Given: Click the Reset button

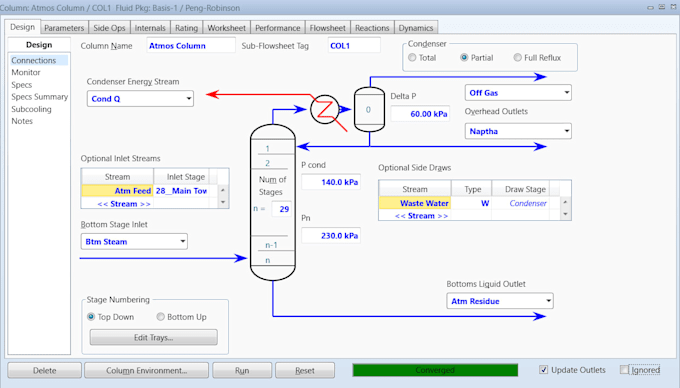Looking at the screenshot, I should click(x=305, y=370).
